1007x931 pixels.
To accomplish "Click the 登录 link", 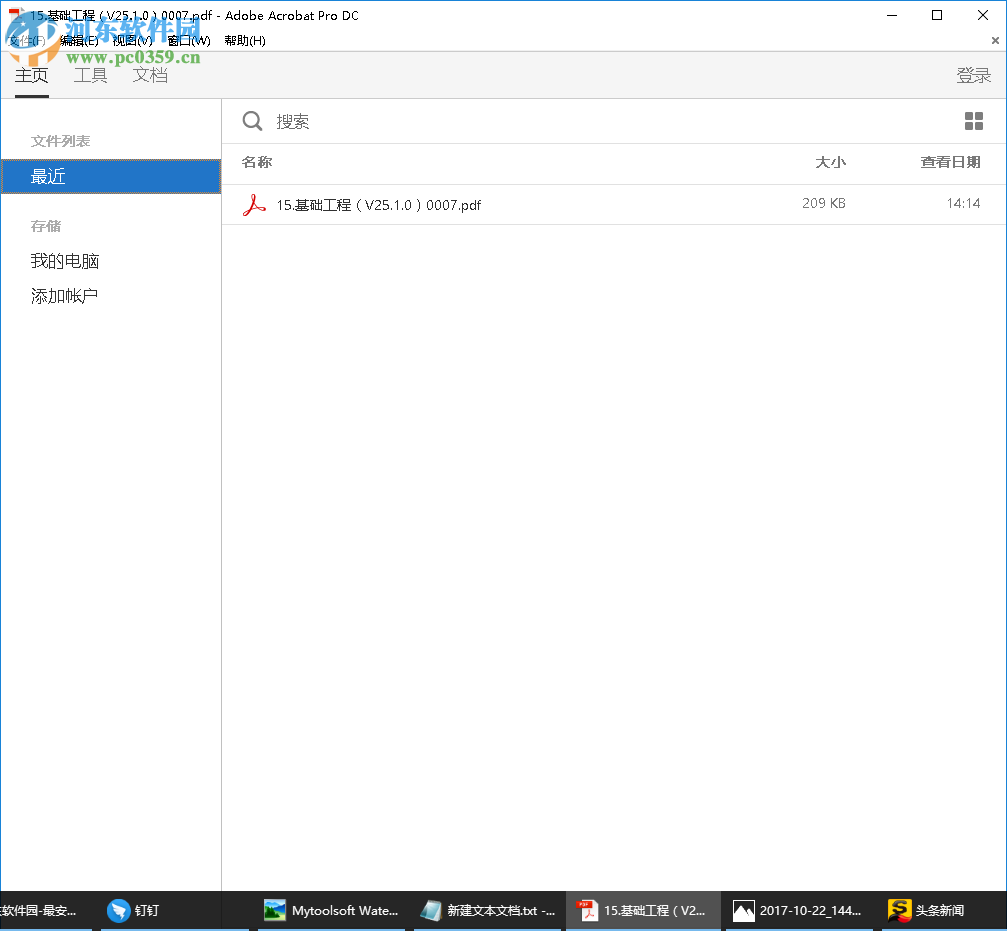I will [x=973, y=74].
